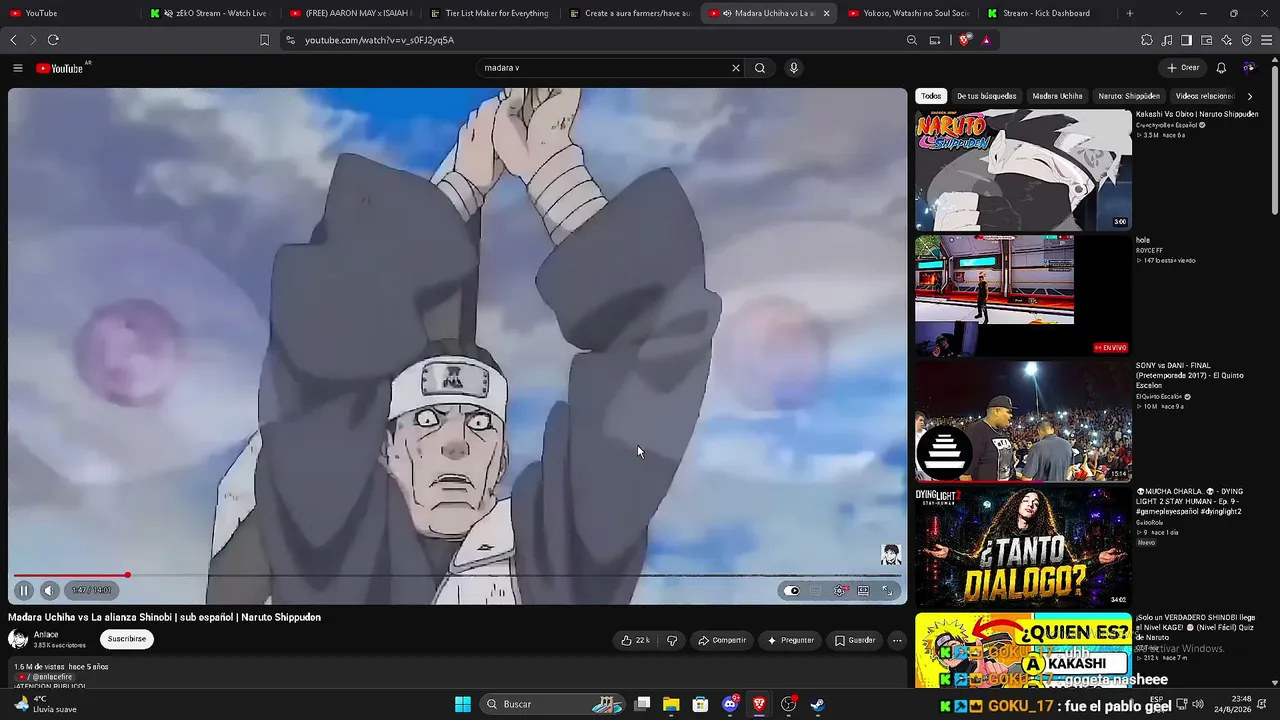Bookmark this page in the address bar
Image resolution: width=1280 pixels, height=720 pixels.
(264, 40)
